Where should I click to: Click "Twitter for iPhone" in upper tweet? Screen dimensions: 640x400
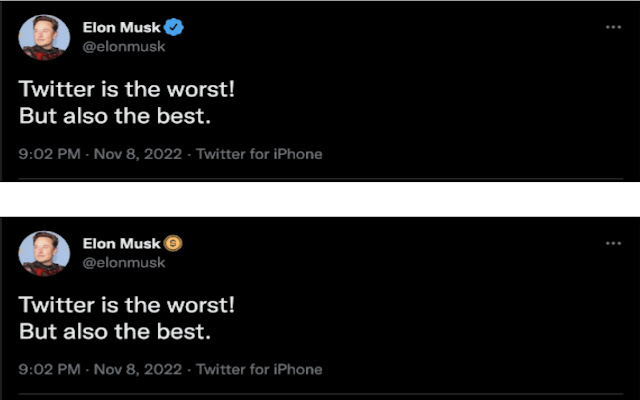[259, 154]
